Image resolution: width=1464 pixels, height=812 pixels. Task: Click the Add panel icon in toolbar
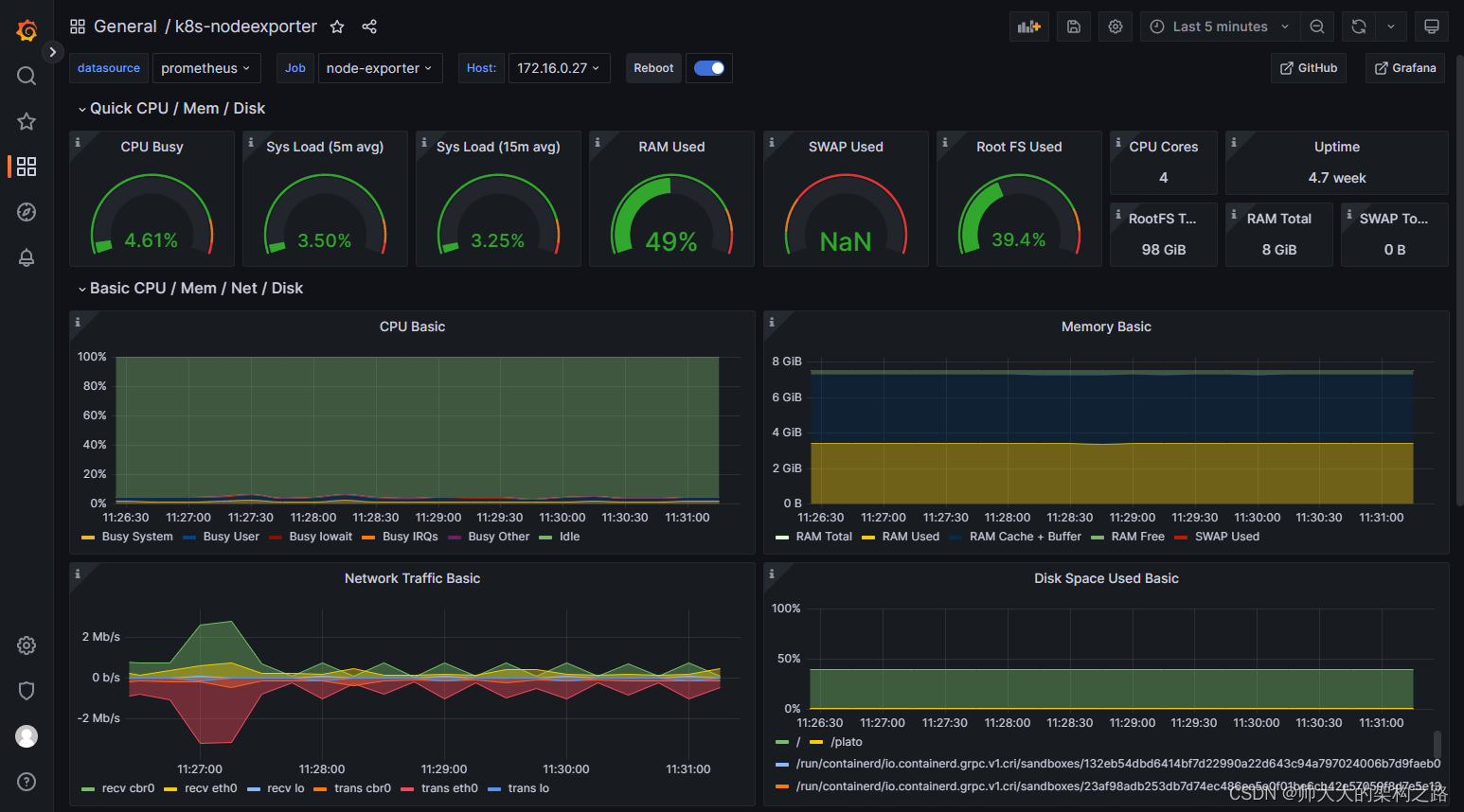point(1028,26)
